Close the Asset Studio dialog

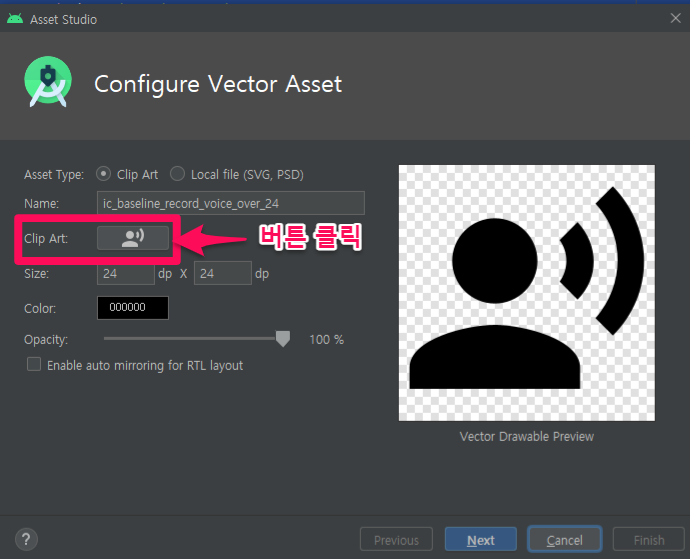675,18
